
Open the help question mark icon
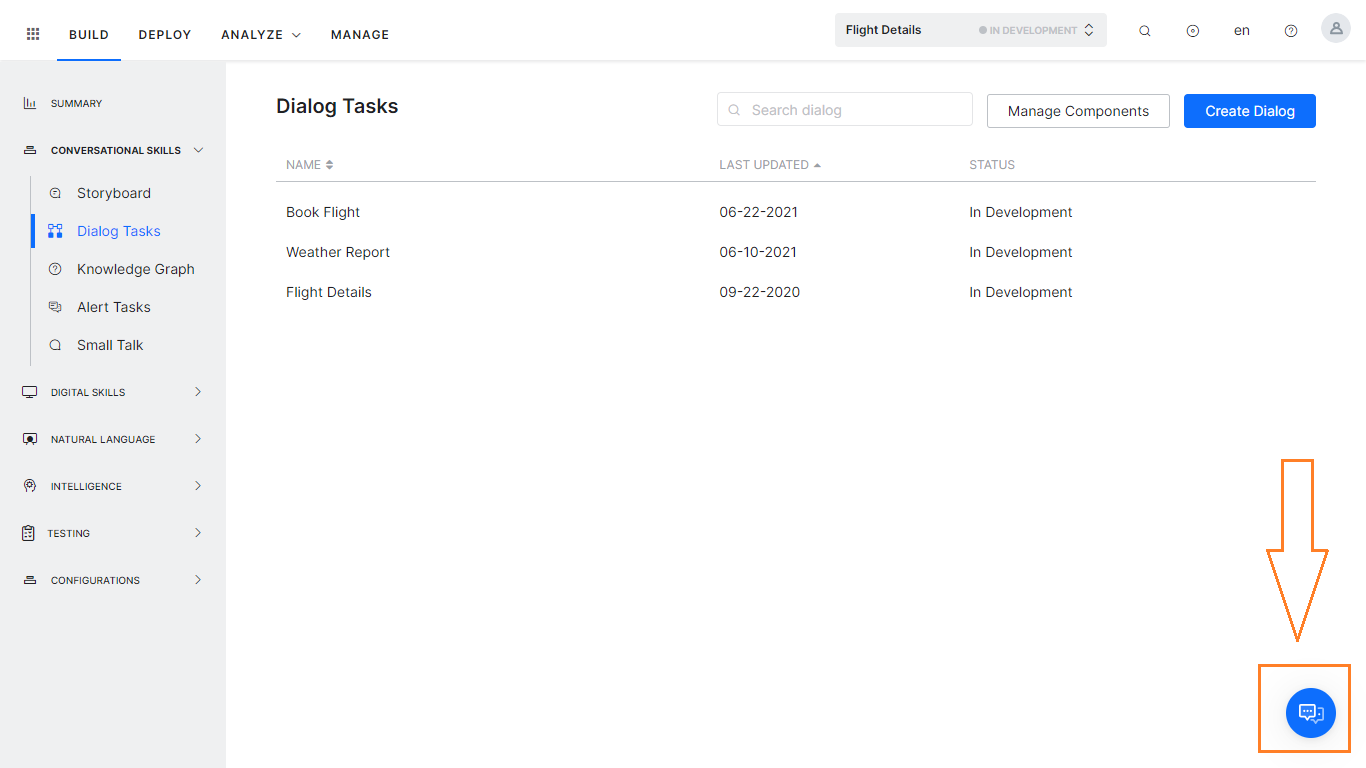point(1291,31)
